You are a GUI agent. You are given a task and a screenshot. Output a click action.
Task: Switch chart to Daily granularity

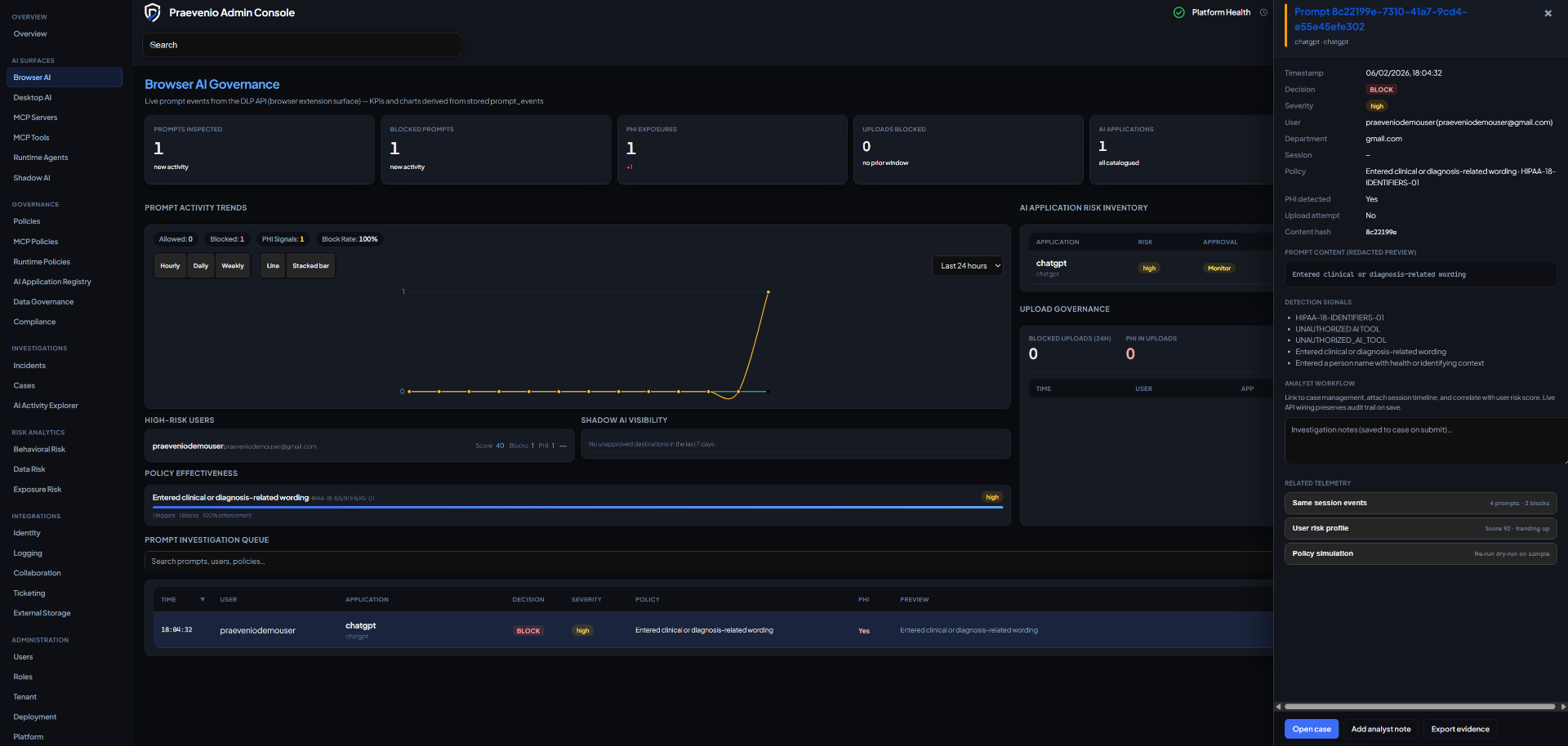click(201, 266)
